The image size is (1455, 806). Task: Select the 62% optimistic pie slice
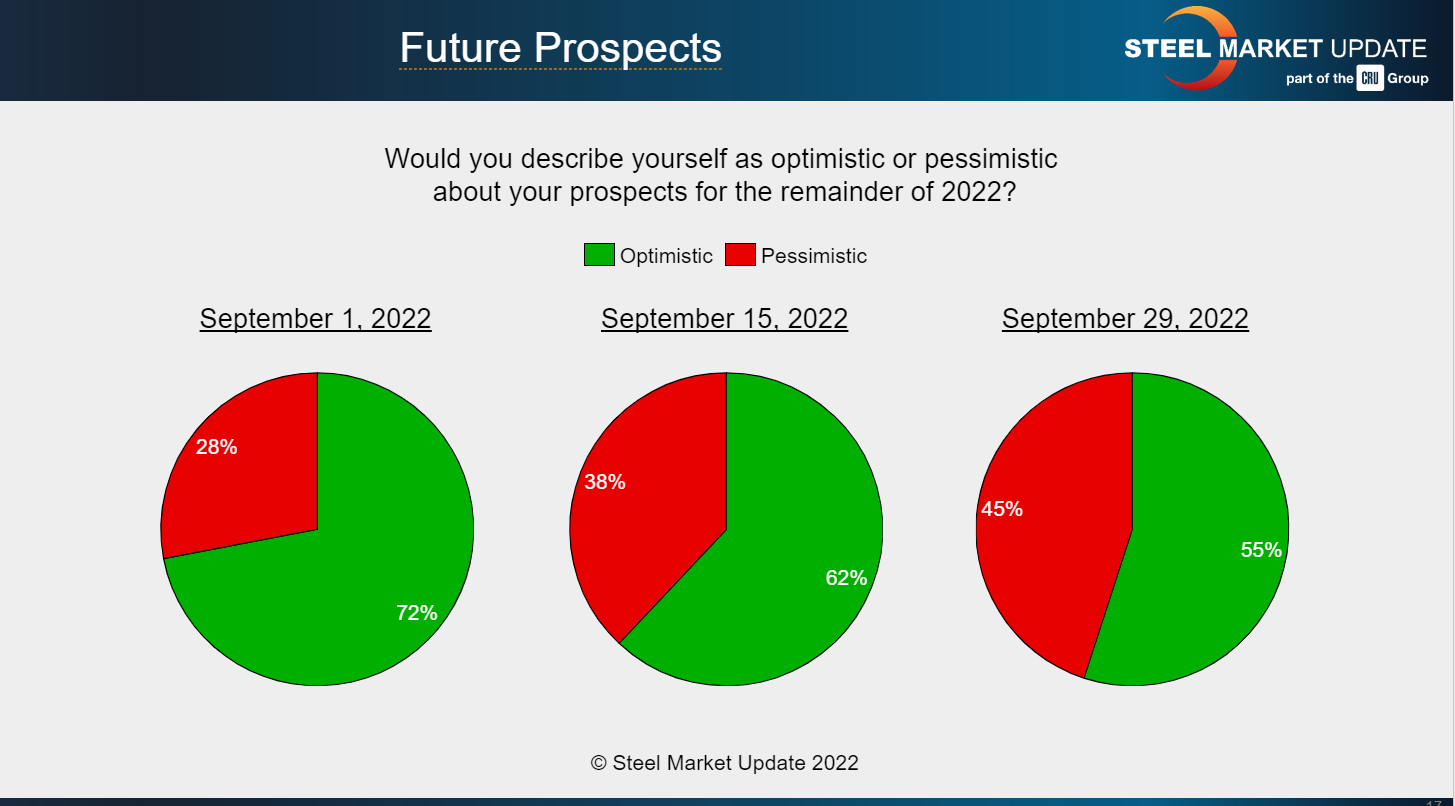coord(790,560)
